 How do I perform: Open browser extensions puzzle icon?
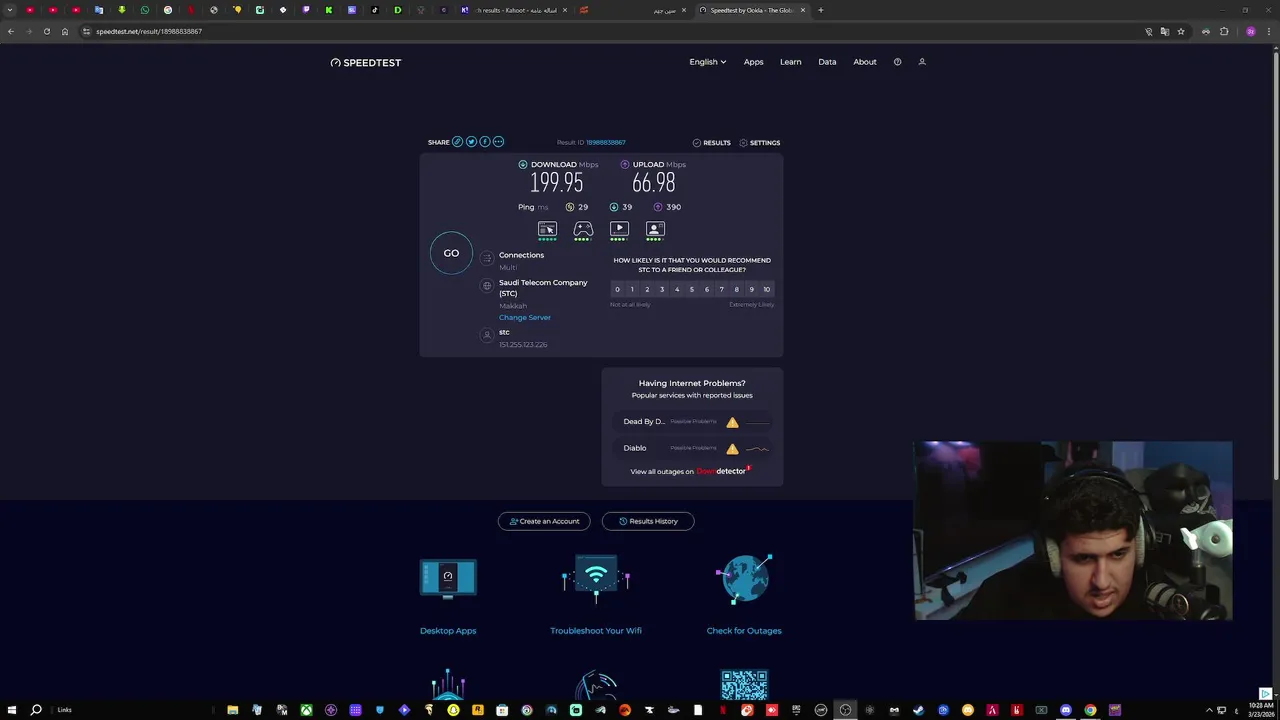pyautogui.click(x=1224, y=31)
